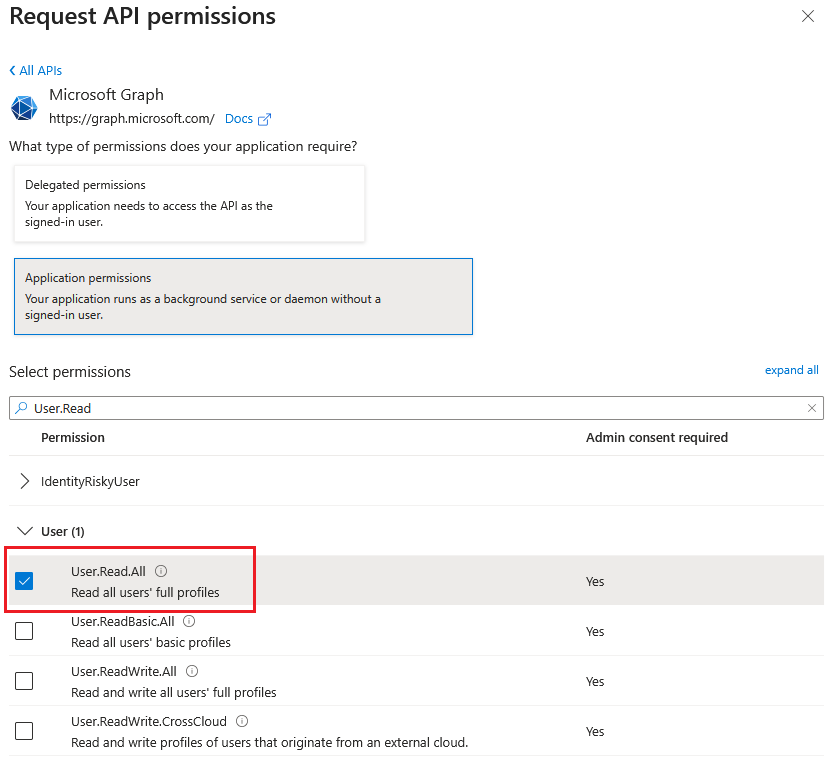This screenshot has width=834, height=764.
Task: Click the expand all link
Action: coord(791,370)
